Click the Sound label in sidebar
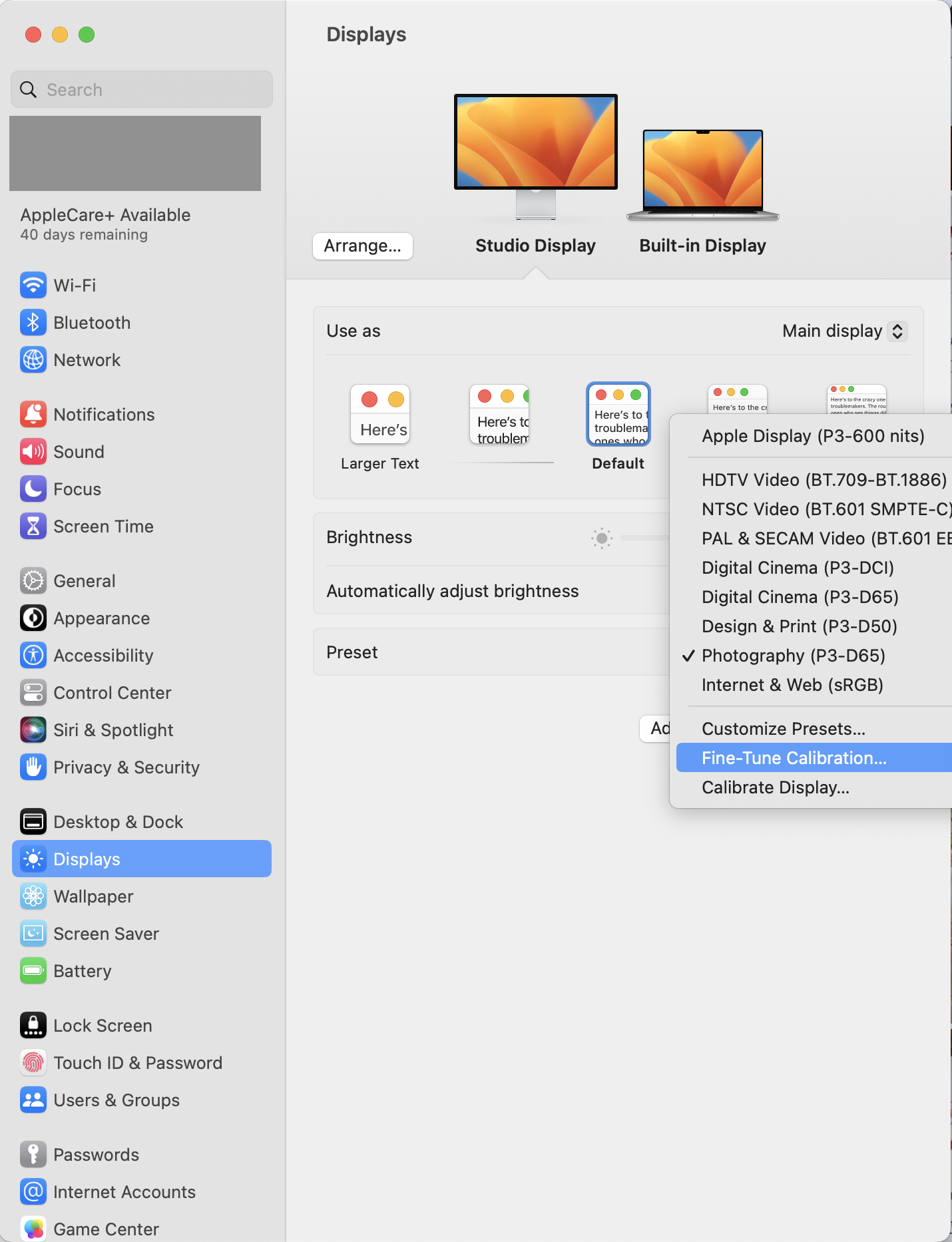Image resolution: width=952 pixels, height=1242 pixels. click(79, 452)
